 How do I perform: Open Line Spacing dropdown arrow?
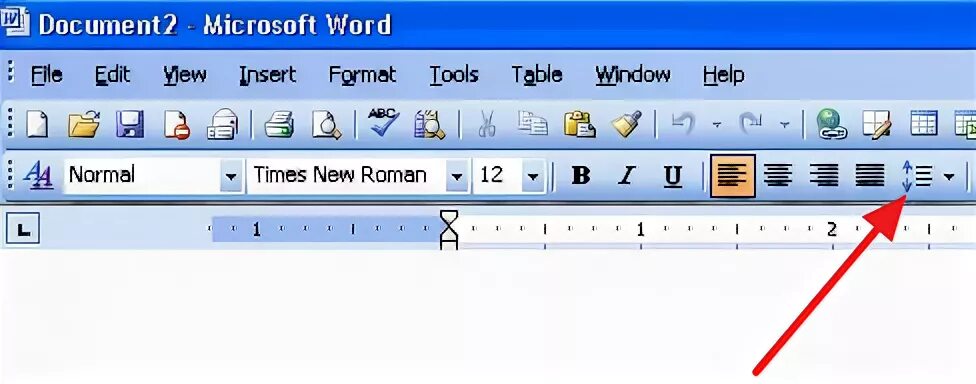point(949,177)
